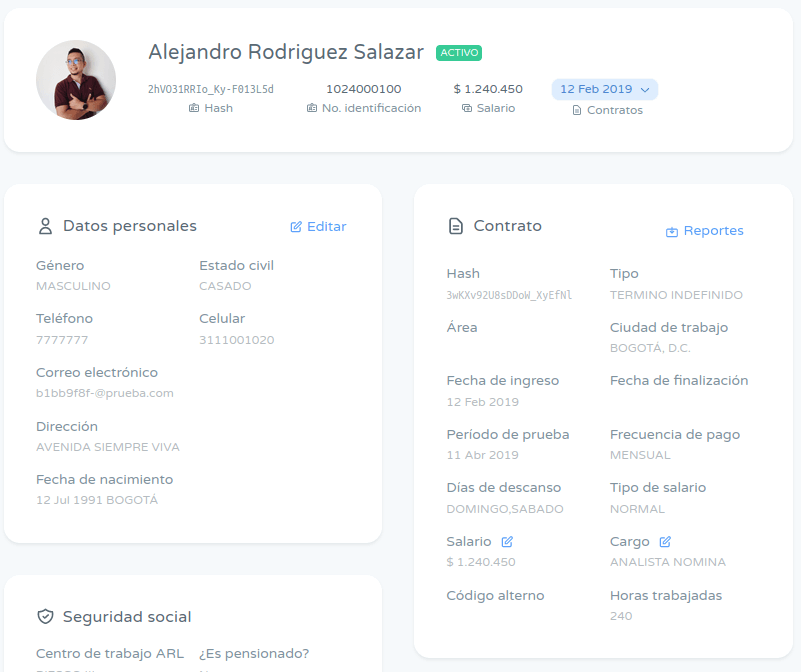Click the identification number 1024000100

pos(364,89)
